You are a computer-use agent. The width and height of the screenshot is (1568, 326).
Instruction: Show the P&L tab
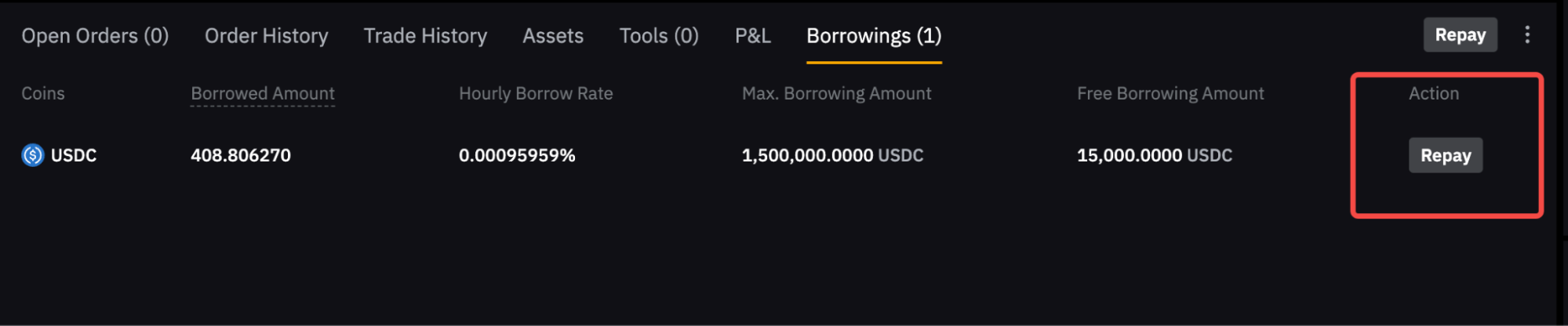[x=752, y=36]
